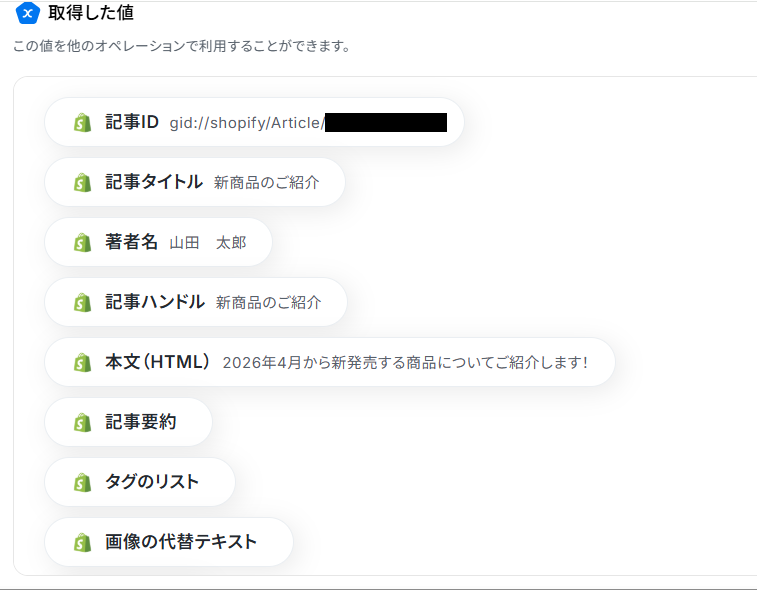The height and width of the screenshot is (590, 757).
Task: Select the 本文(HTML) value chip
Action: coord(329,363)
